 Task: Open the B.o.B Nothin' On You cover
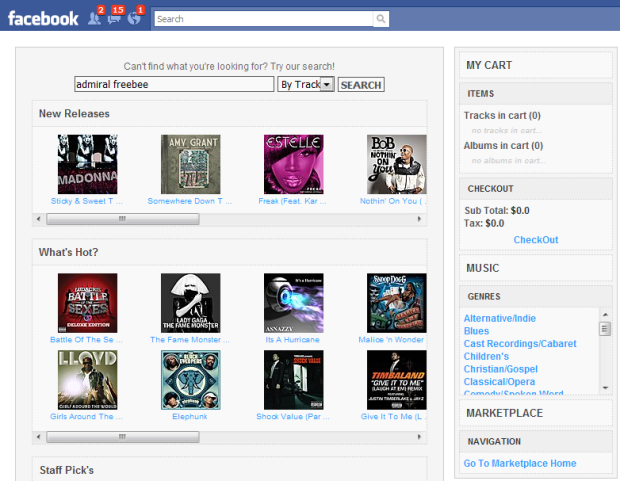397,164
